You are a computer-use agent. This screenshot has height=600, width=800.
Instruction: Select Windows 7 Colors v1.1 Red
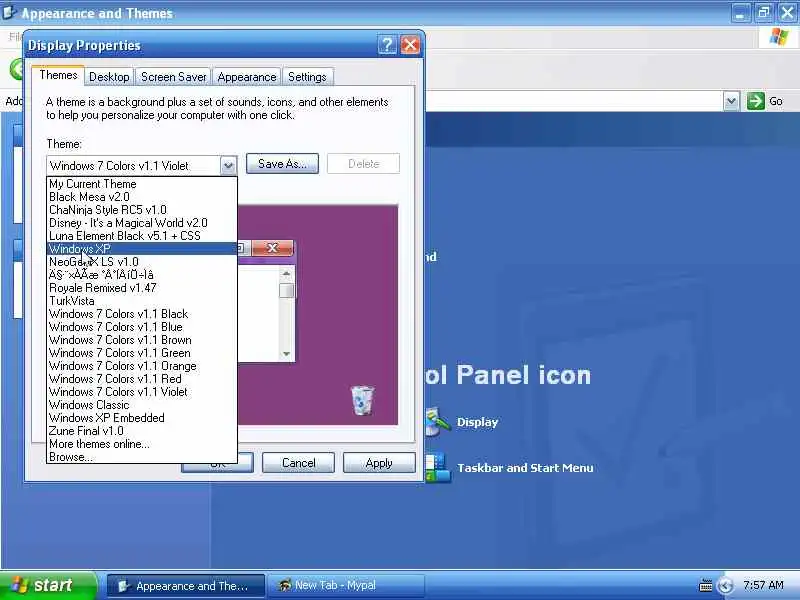point(142,379)
